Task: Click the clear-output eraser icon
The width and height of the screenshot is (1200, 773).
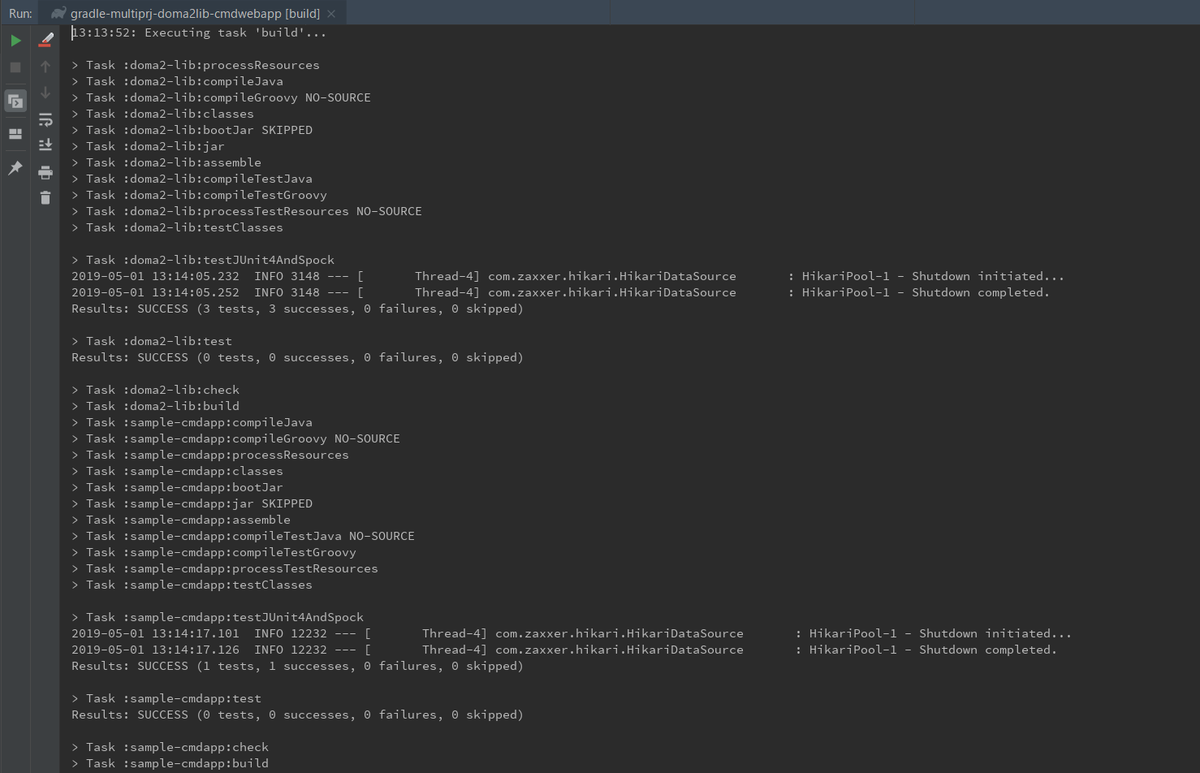Action: (x=44, y=40)
